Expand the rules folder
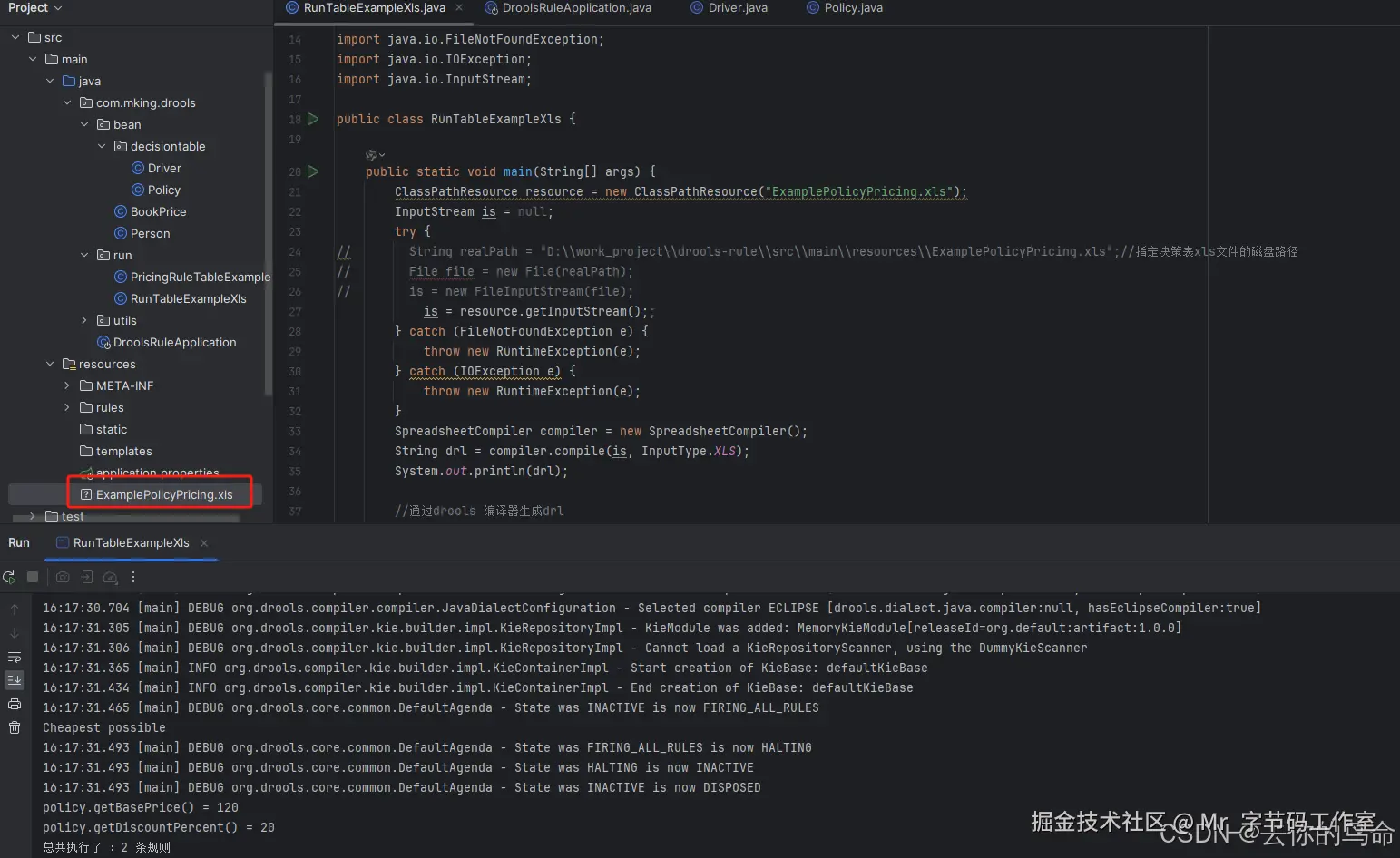 point(67,407)
